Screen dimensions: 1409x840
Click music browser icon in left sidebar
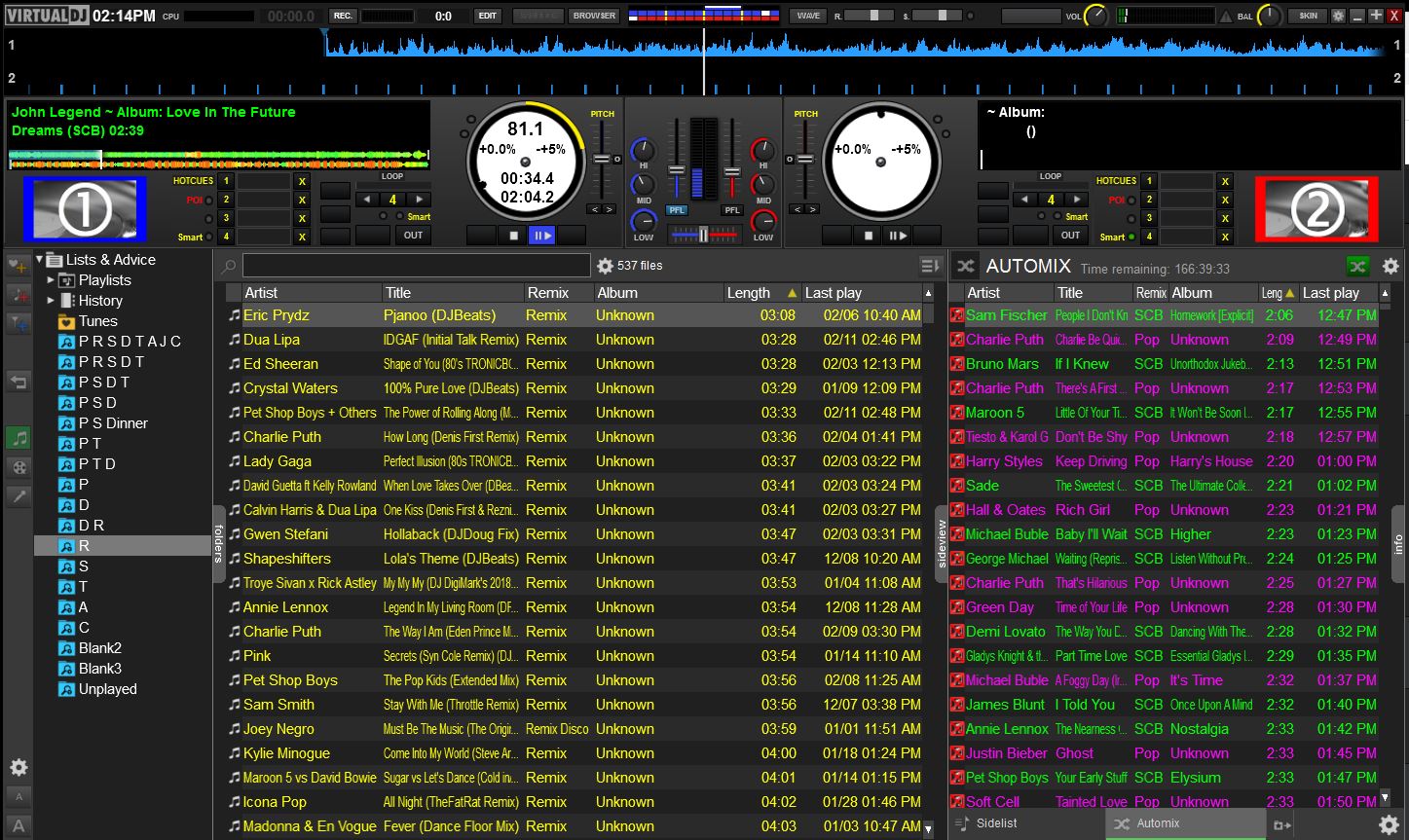19,438
